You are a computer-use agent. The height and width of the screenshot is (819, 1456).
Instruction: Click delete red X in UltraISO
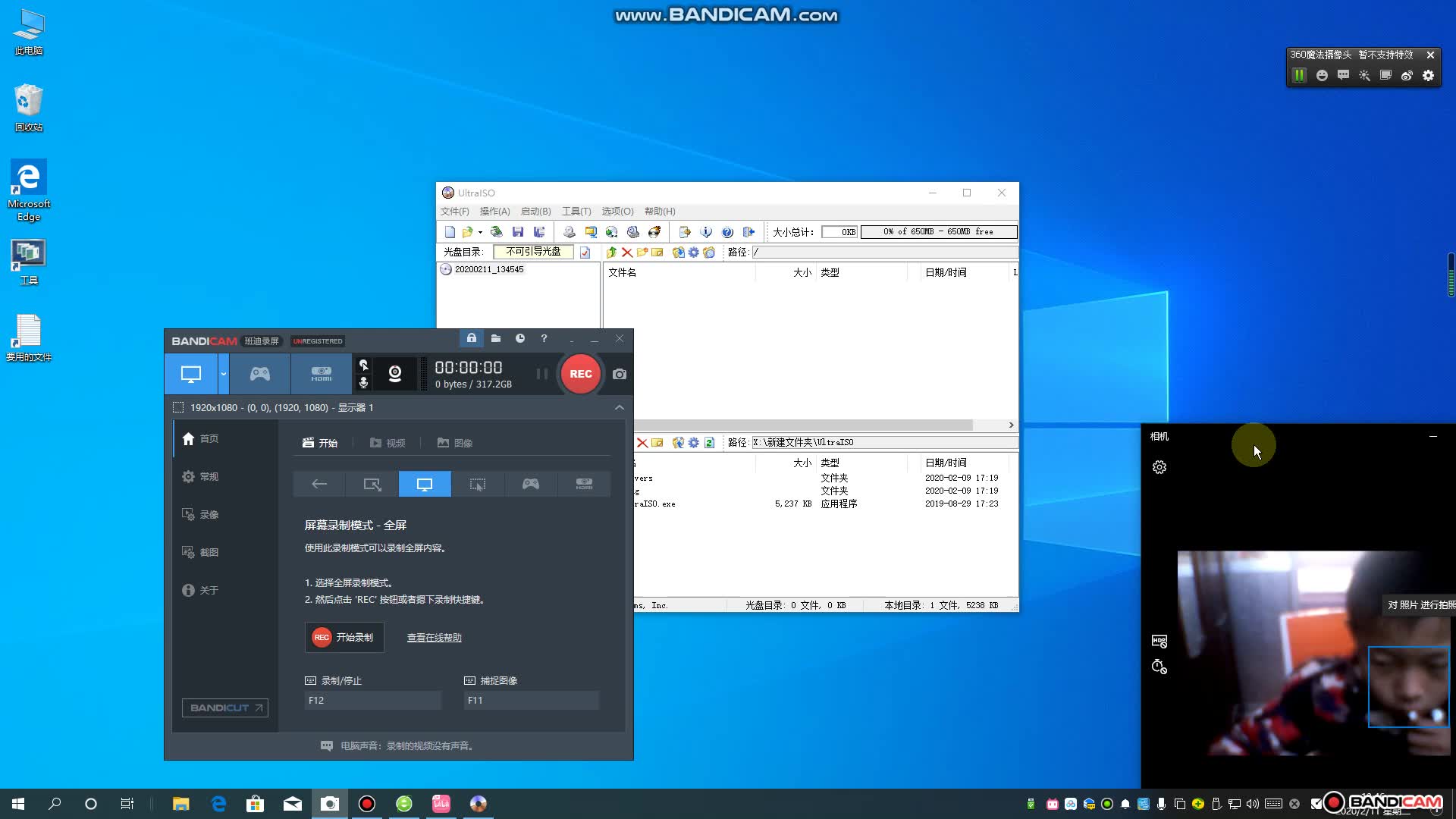click(626, 253)
